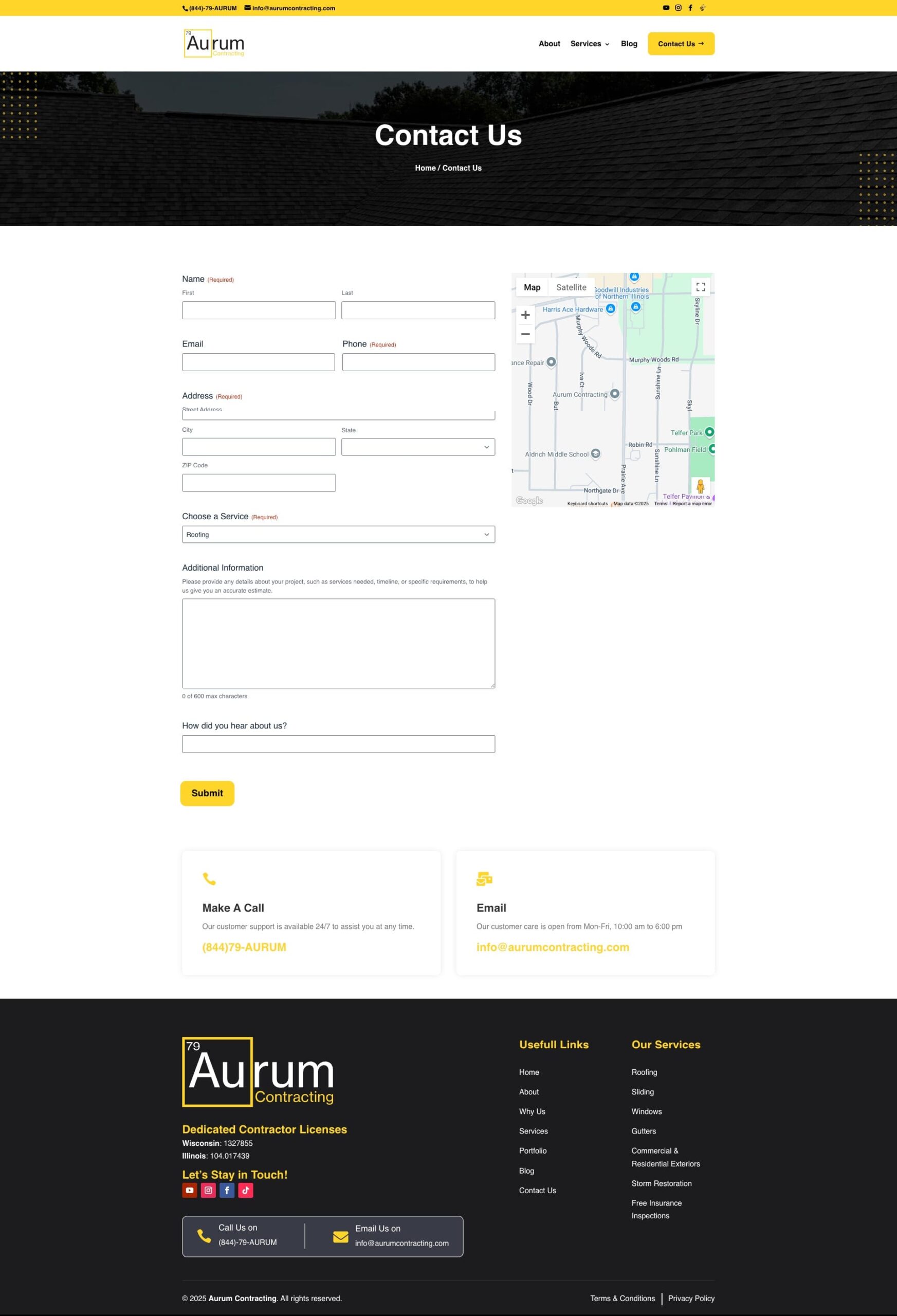Click the Last name input field
The height and width of the screenshot is (1316, 897).
pyautogui.click(x=418, y=310)
